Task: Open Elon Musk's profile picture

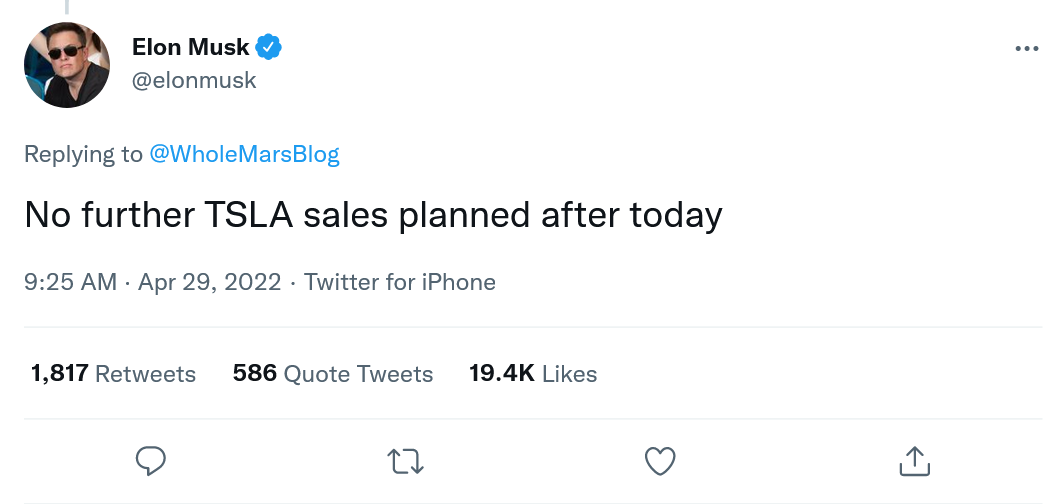Action: coord(67,65)
